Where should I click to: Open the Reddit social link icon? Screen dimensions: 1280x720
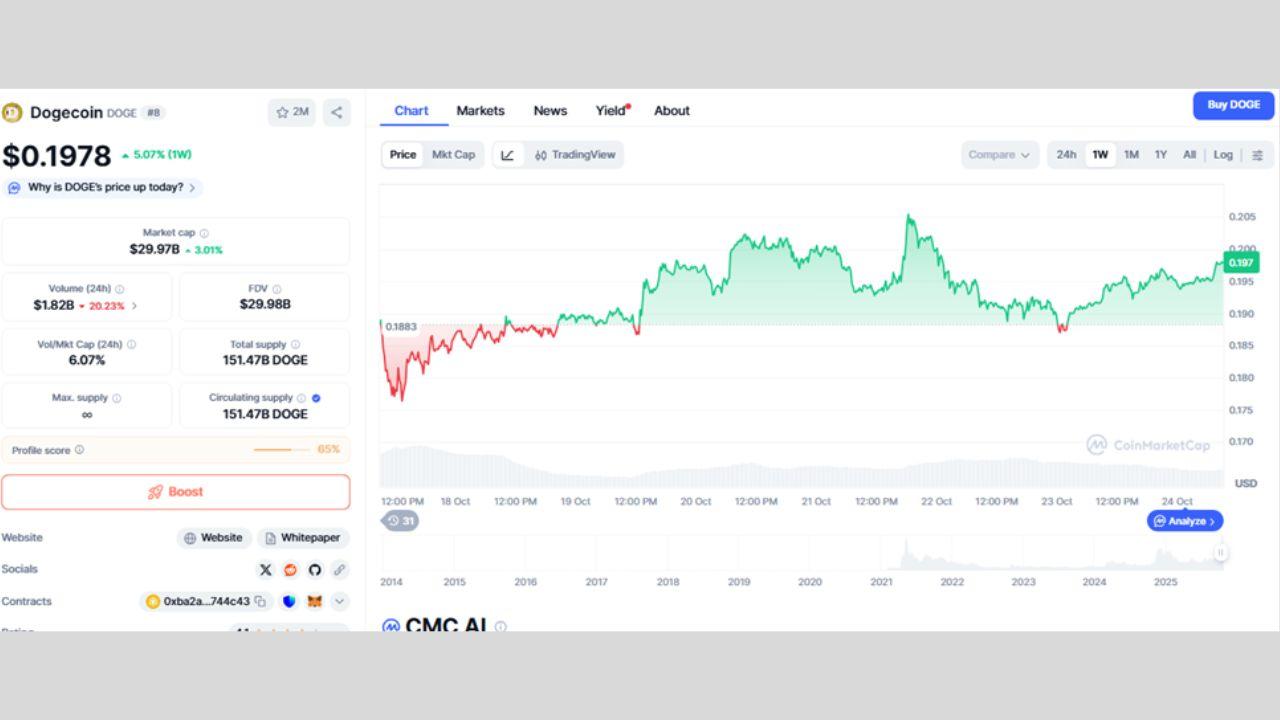tap(290, 570)
